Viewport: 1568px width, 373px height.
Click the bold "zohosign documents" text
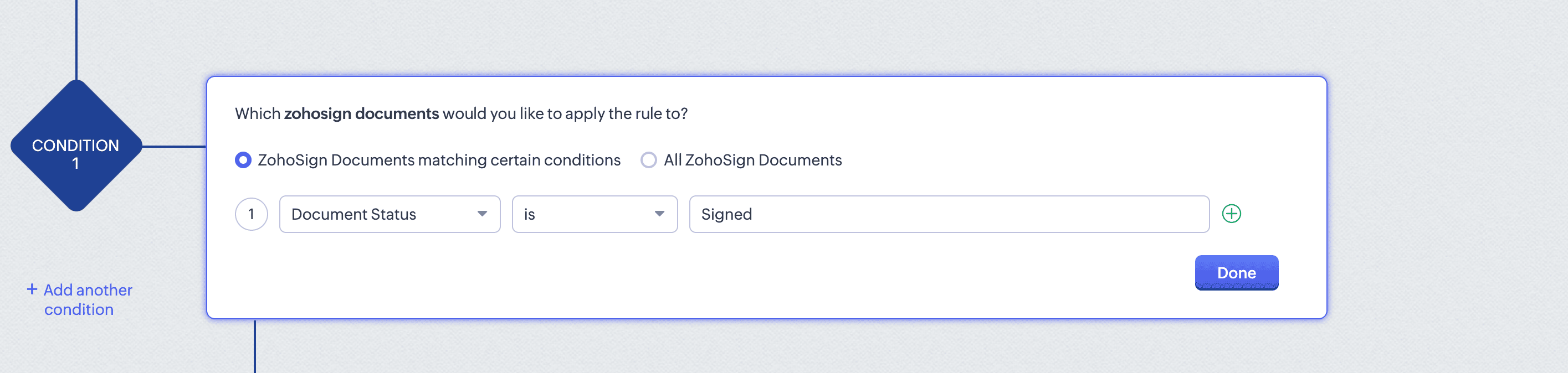click(x=361, y=113)
